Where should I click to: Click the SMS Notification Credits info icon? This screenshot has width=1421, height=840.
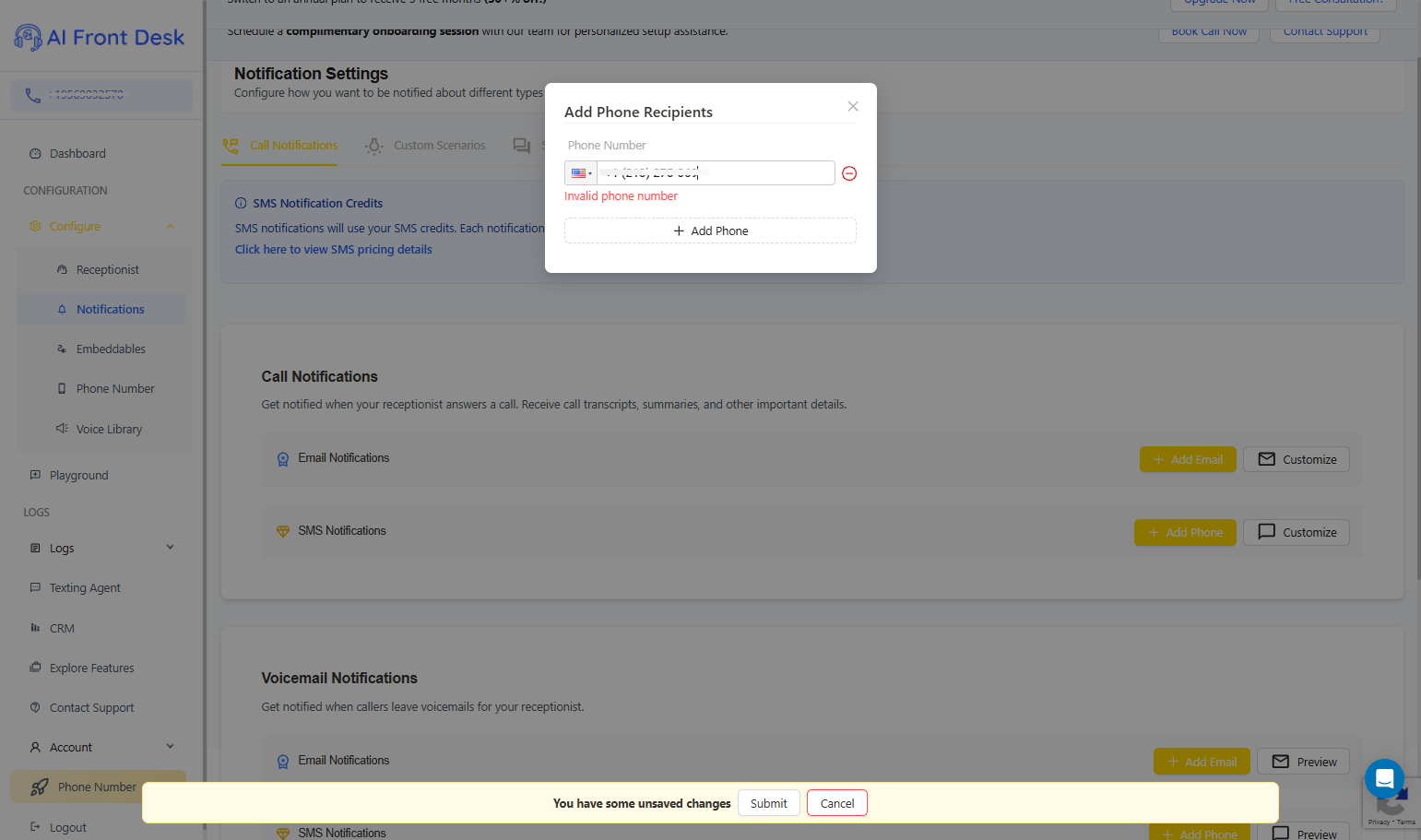(x=241, y=204)
